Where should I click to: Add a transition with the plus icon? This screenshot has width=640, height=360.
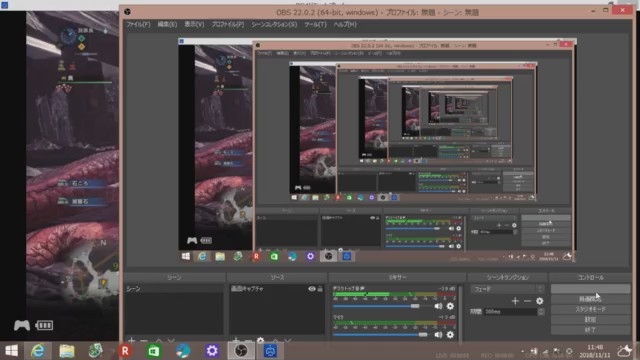[x=515, y=301]
